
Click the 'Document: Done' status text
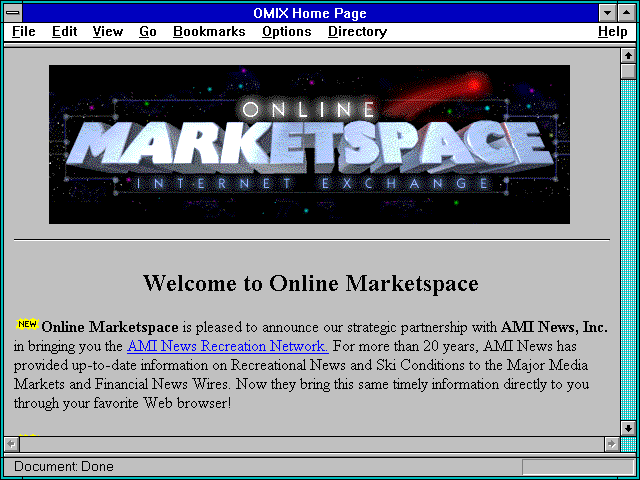point(64,466)
